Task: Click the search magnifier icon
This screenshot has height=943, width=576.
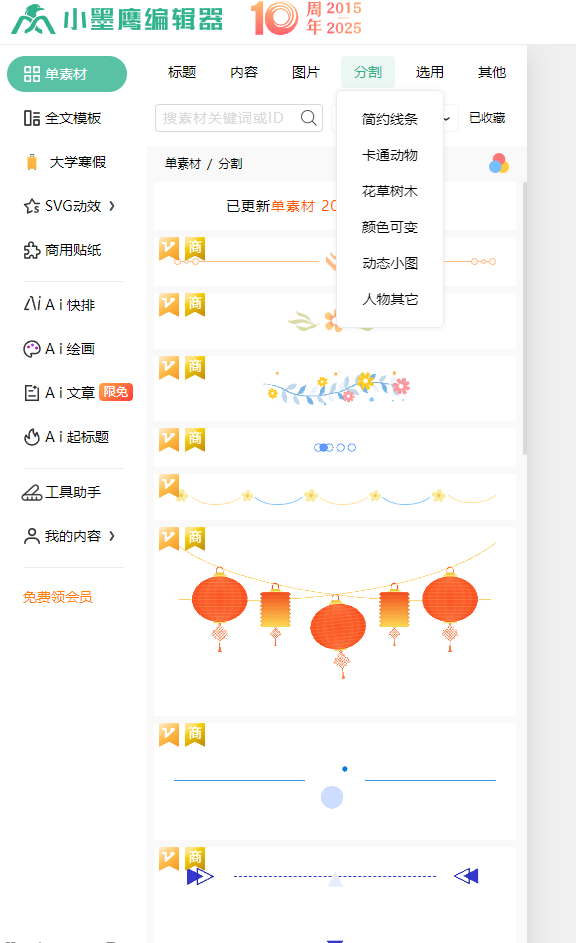Action: point(308,118)
